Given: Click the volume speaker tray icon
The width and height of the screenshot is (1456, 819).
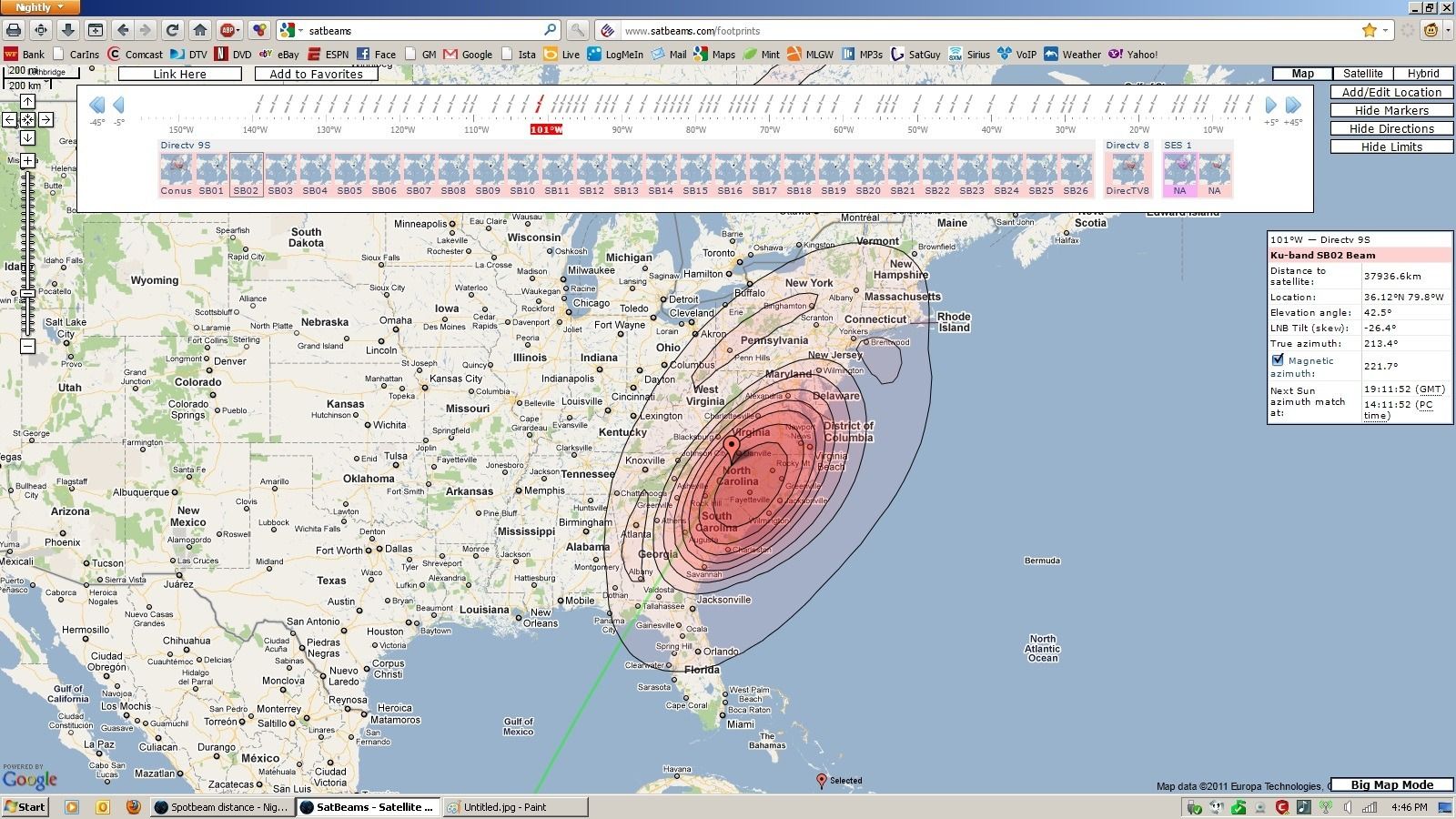Looking at the screenshot, I should [x=1349, y=807].
